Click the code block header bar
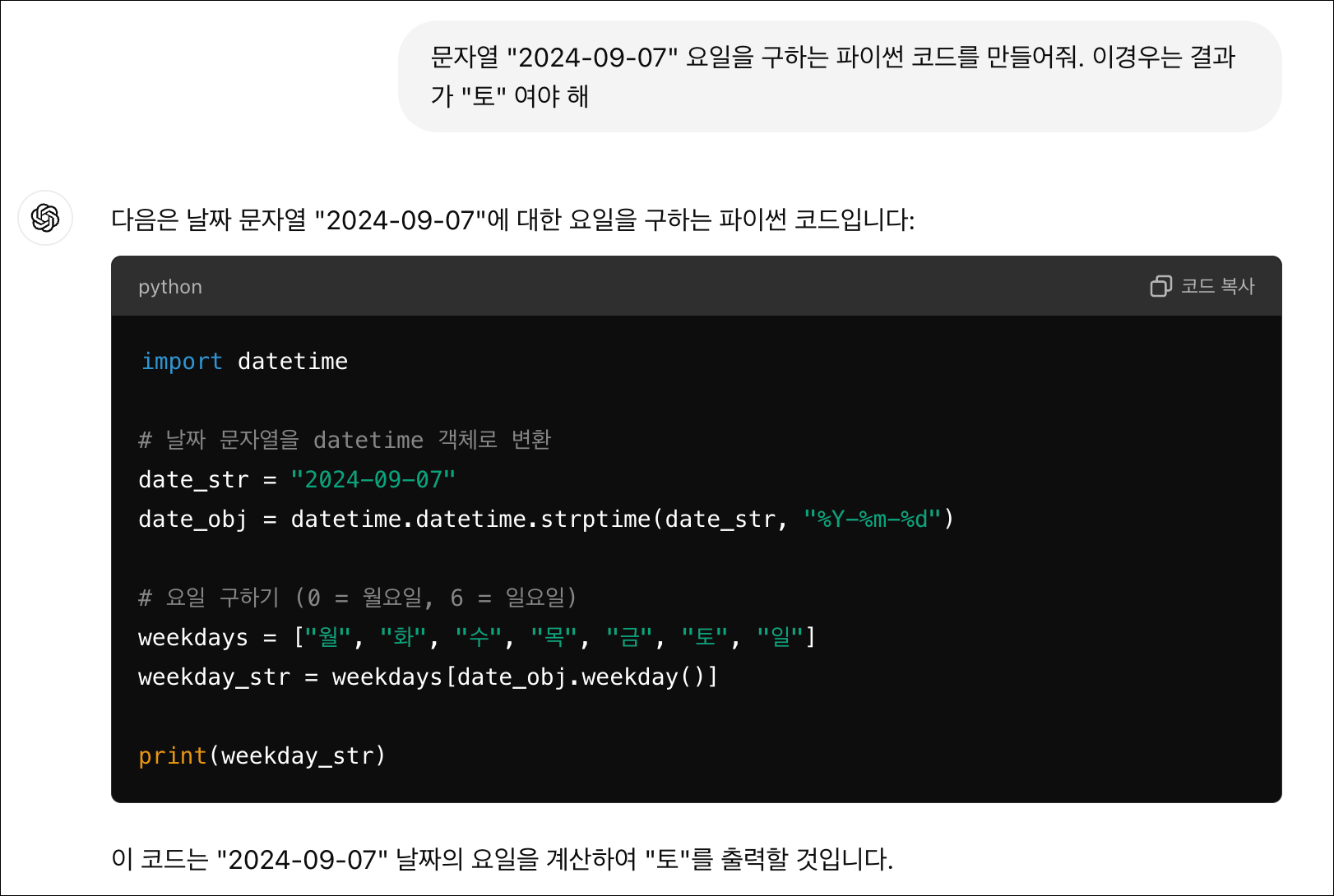The image size is (1334, 896). click(x=658, y=286)
